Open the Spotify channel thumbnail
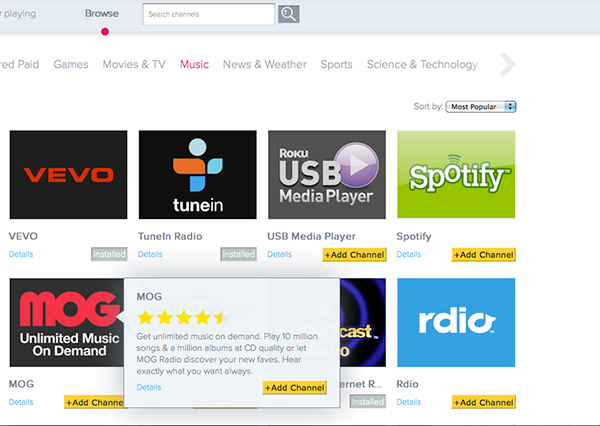This screenshot has width=600, height=426. coord(456,175)
